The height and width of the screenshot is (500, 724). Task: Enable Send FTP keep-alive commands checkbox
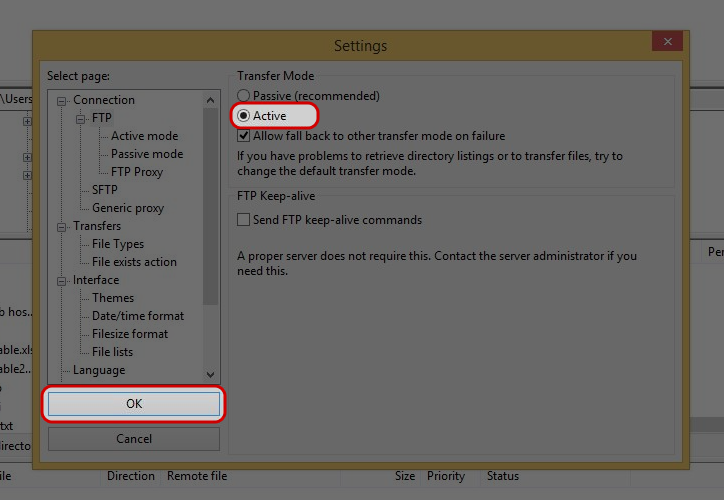point(243,219)
